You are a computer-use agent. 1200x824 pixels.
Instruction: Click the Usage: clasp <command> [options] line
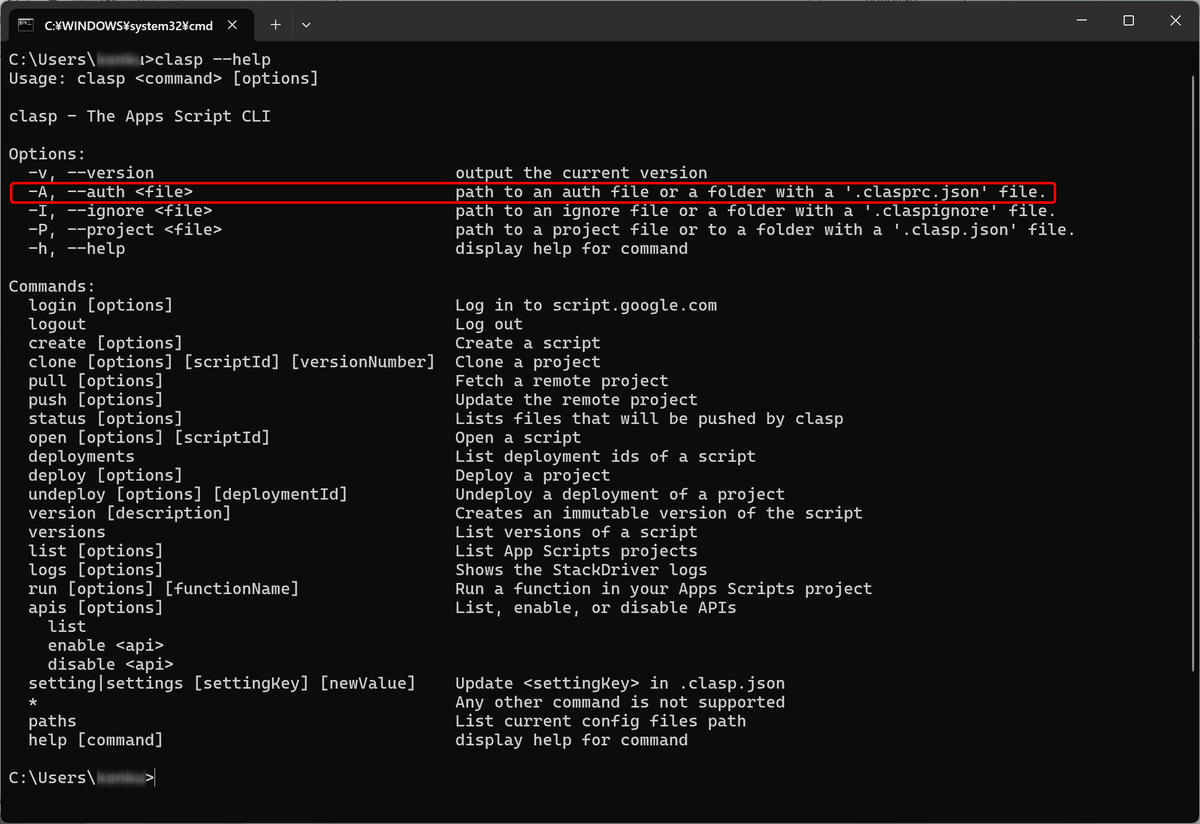162,78
